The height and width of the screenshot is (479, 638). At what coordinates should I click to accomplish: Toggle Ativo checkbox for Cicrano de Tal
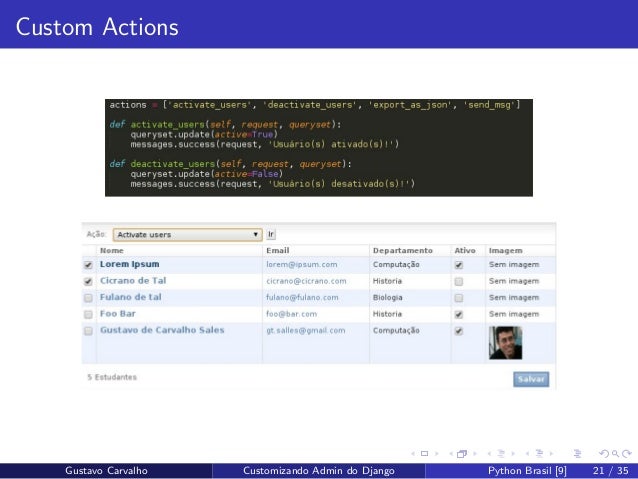pos(459,281)
